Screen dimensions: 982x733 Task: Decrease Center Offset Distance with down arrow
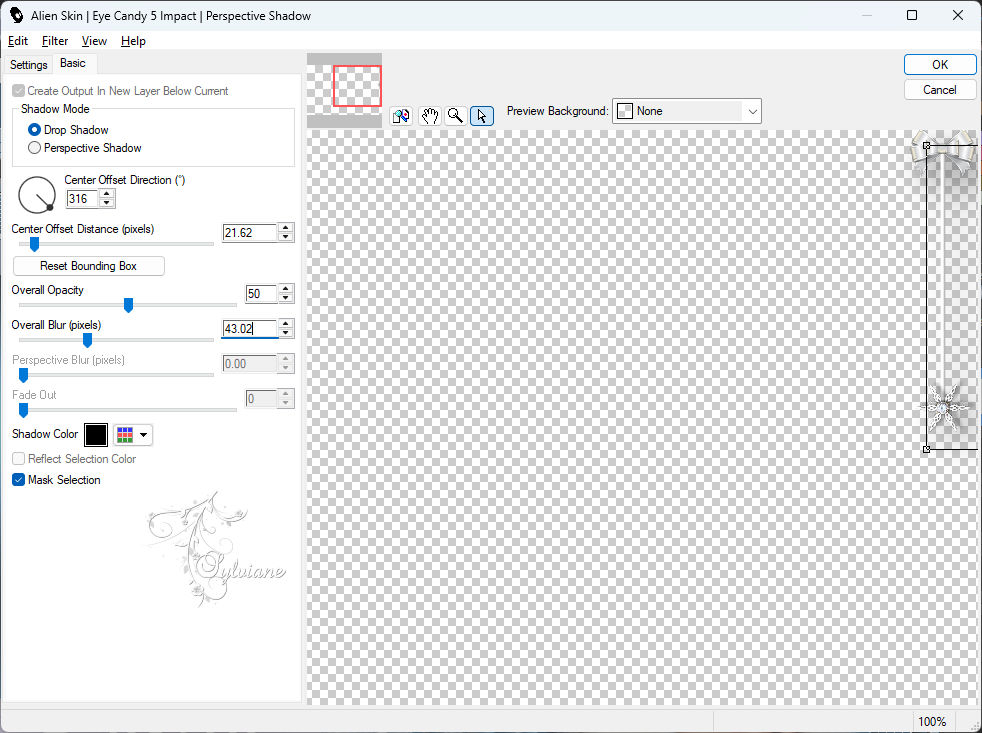click(286, 237)
